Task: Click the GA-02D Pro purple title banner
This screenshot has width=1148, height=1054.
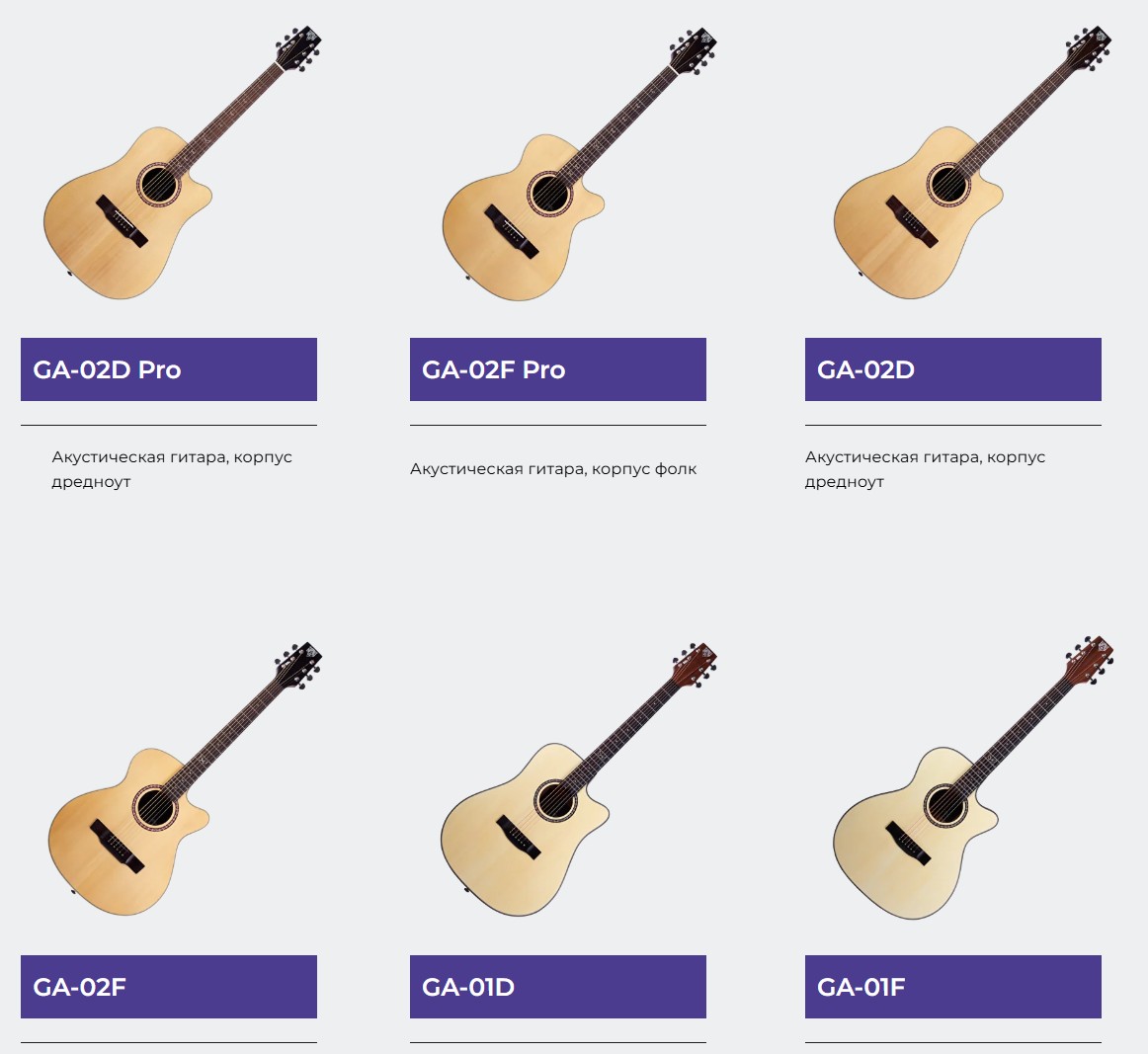Action: [169, 369]
